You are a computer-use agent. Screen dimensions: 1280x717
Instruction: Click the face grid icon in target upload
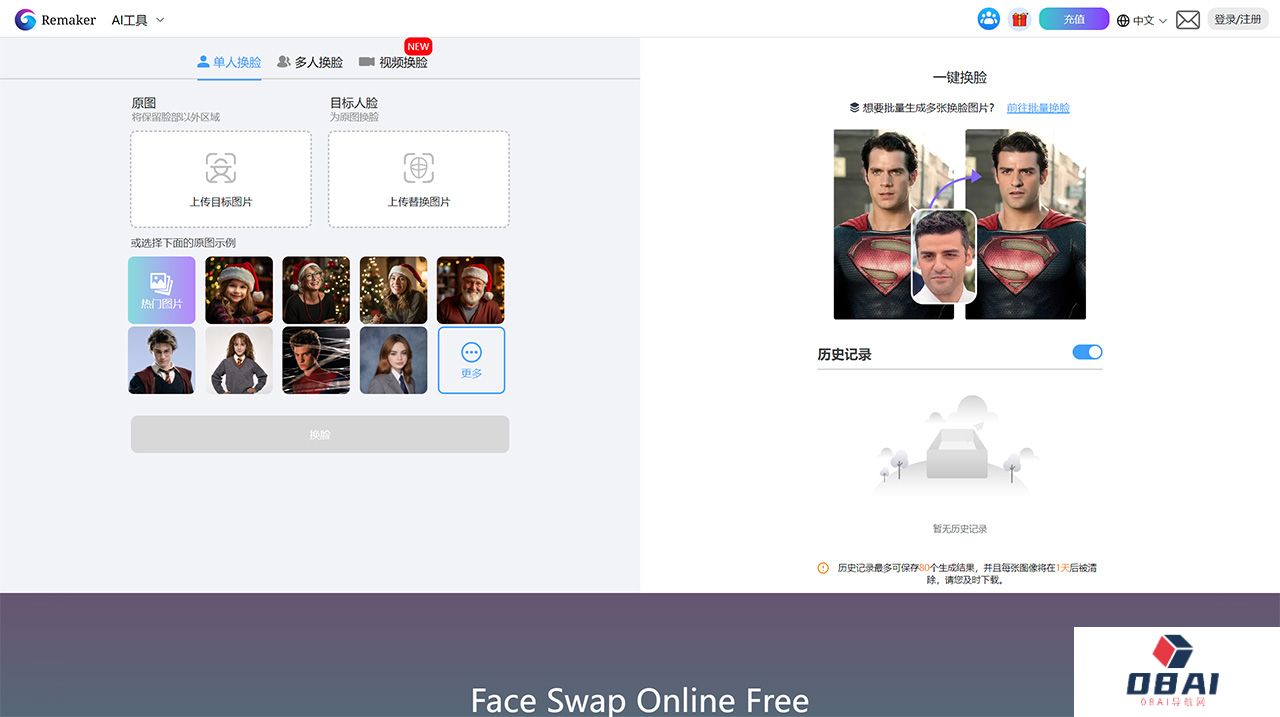(419, 167)
